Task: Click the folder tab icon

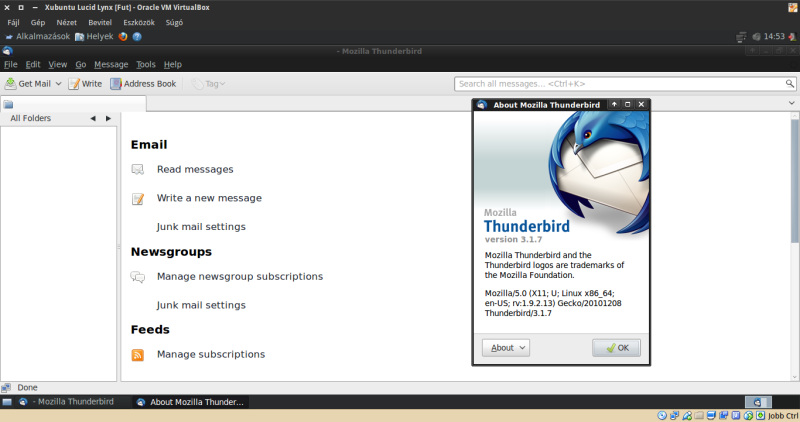Action: point(8,105)
